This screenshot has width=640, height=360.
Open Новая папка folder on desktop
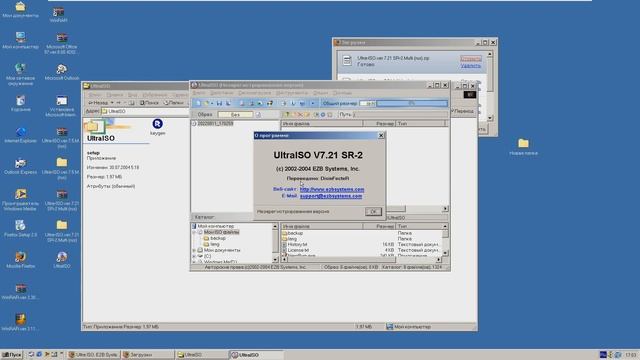pyautogui.click(x=523, y=147)
